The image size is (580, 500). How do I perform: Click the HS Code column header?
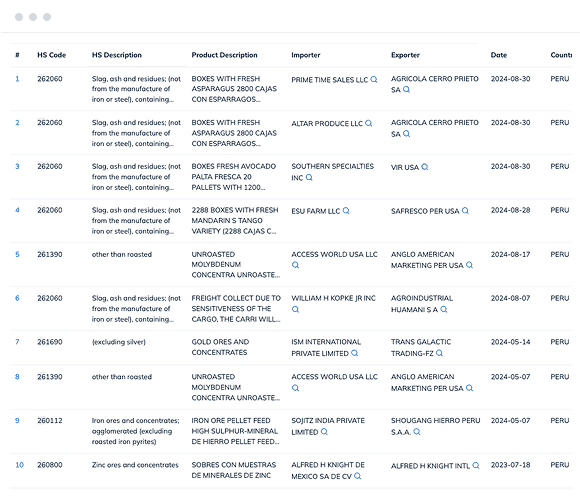[51, 55]
